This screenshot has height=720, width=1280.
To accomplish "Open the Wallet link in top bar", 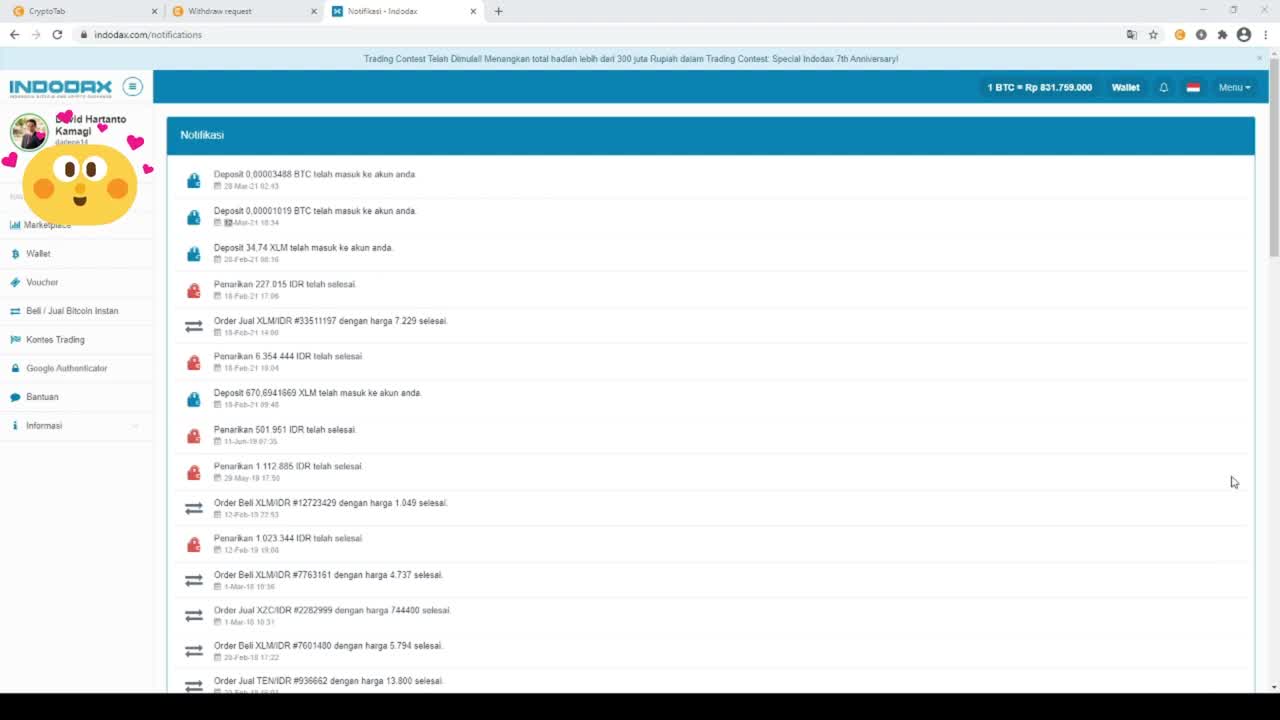I will (x=1125, y=87).
